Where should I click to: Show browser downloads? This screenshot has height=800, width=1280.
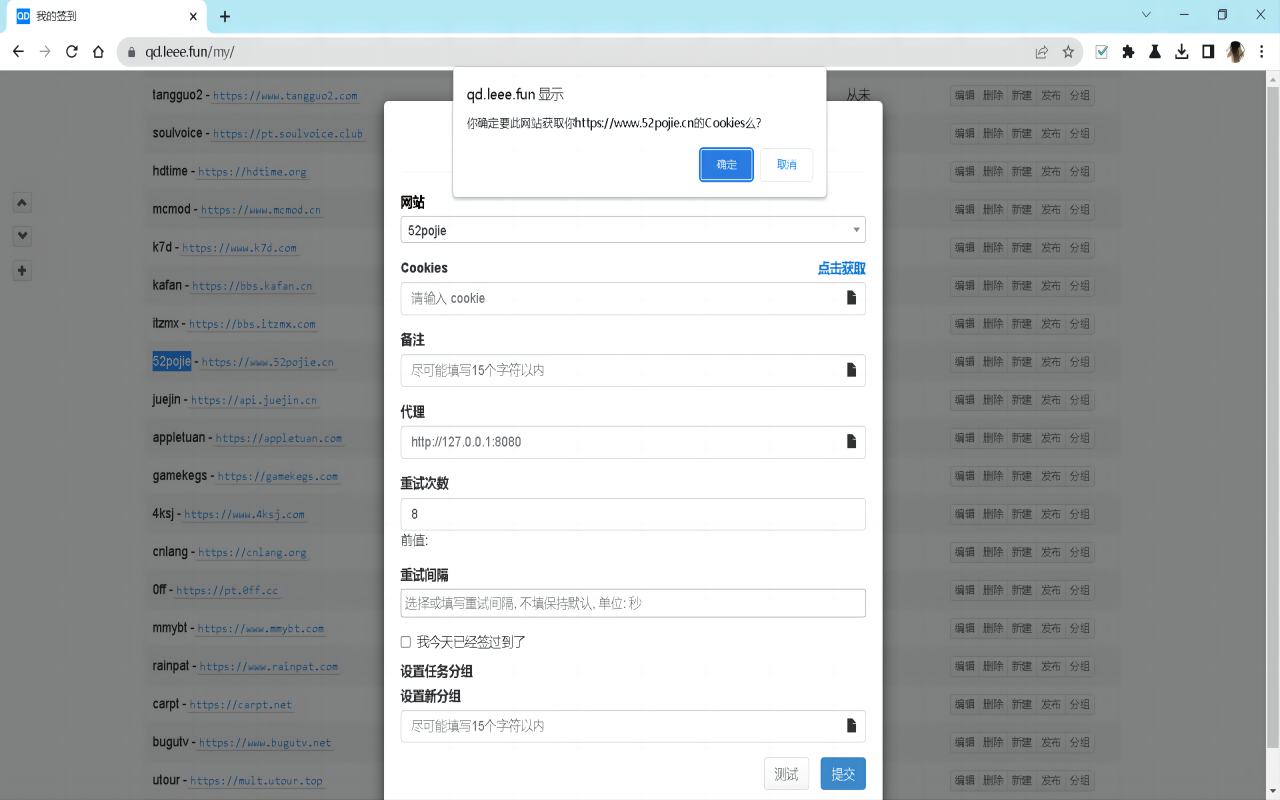point(1182,52)
